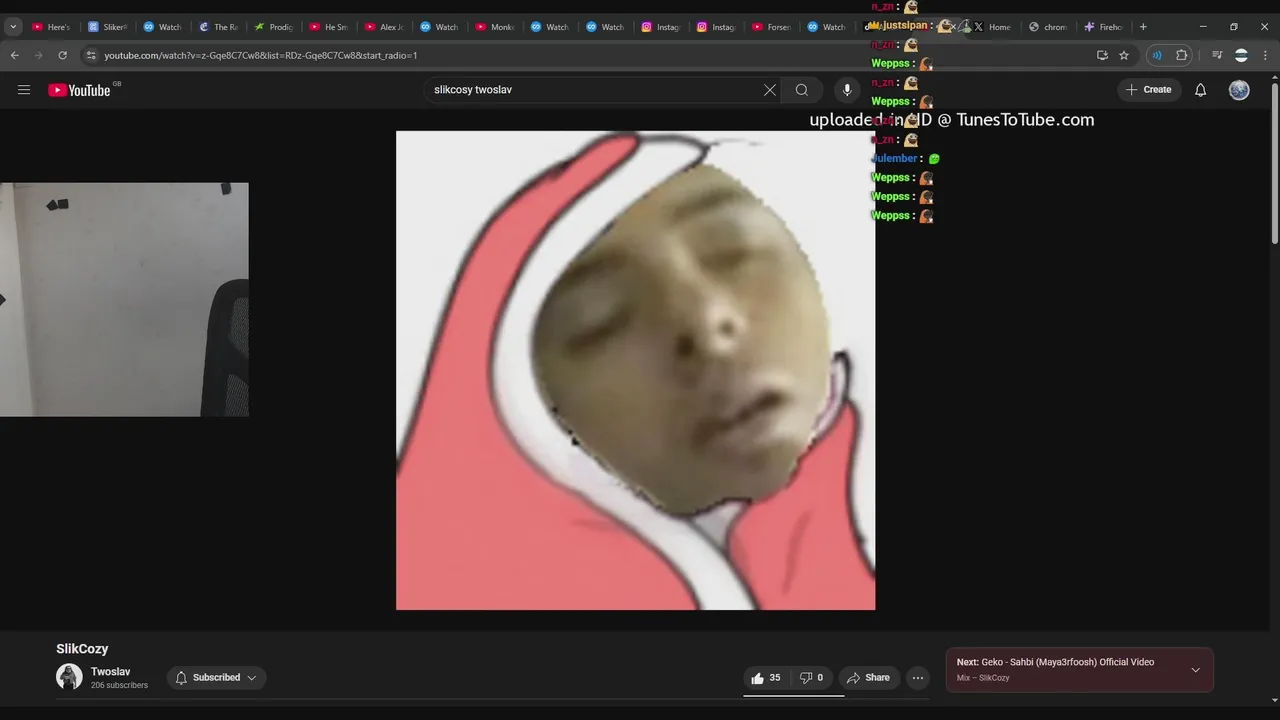Clear the search box with the X
This screenshot has height=720, width=1280.
coord(770,90)
